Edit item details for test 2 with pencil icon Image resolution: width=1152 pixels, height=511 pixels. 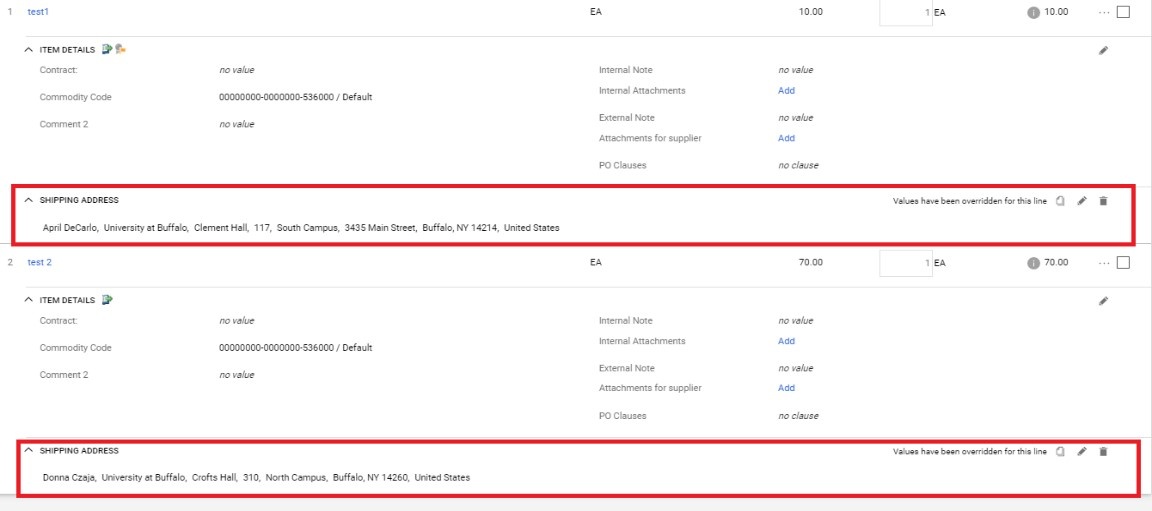(x=1103, y=300)
